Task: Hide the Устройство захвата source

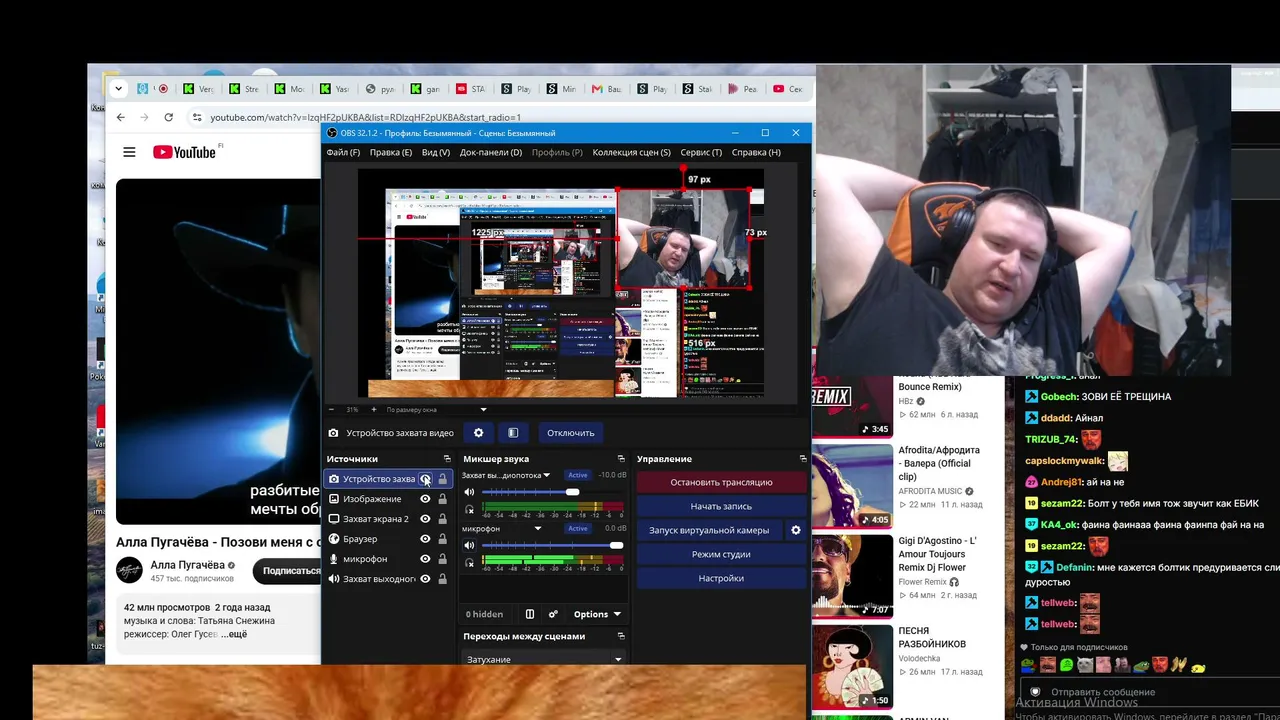Action: pyautogui.click(x=425, y=479)
